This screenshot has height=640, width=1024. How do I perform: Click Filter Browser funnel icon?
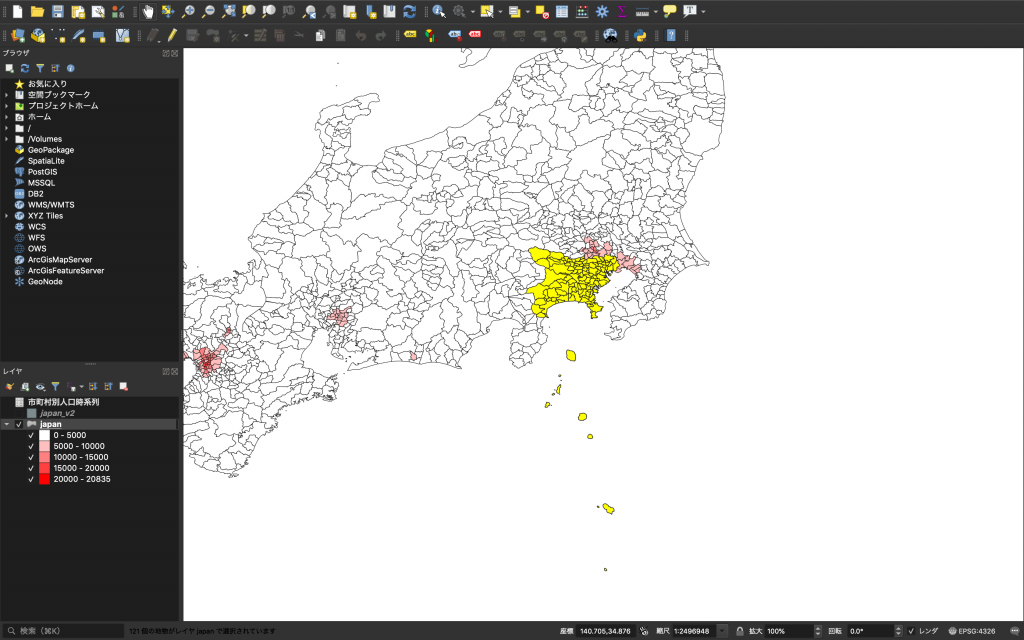pos(40,68)
